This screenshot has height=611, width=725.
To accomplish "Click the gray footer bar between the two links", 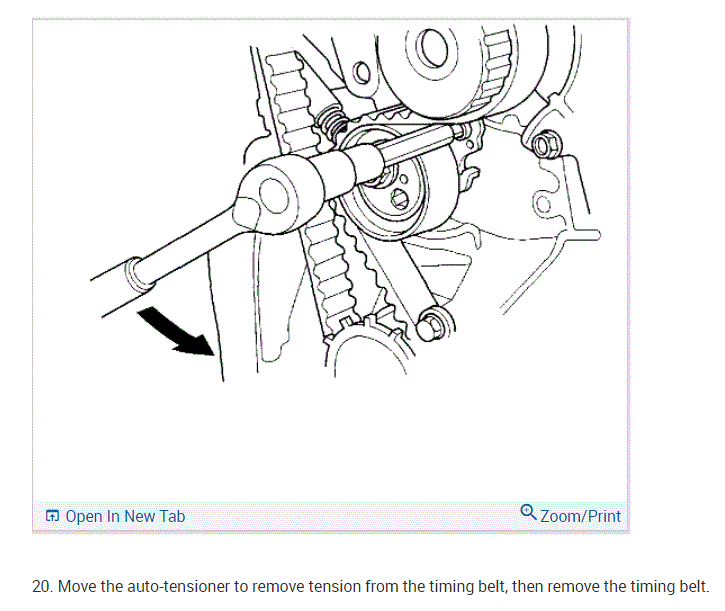I will click(352, 516).
